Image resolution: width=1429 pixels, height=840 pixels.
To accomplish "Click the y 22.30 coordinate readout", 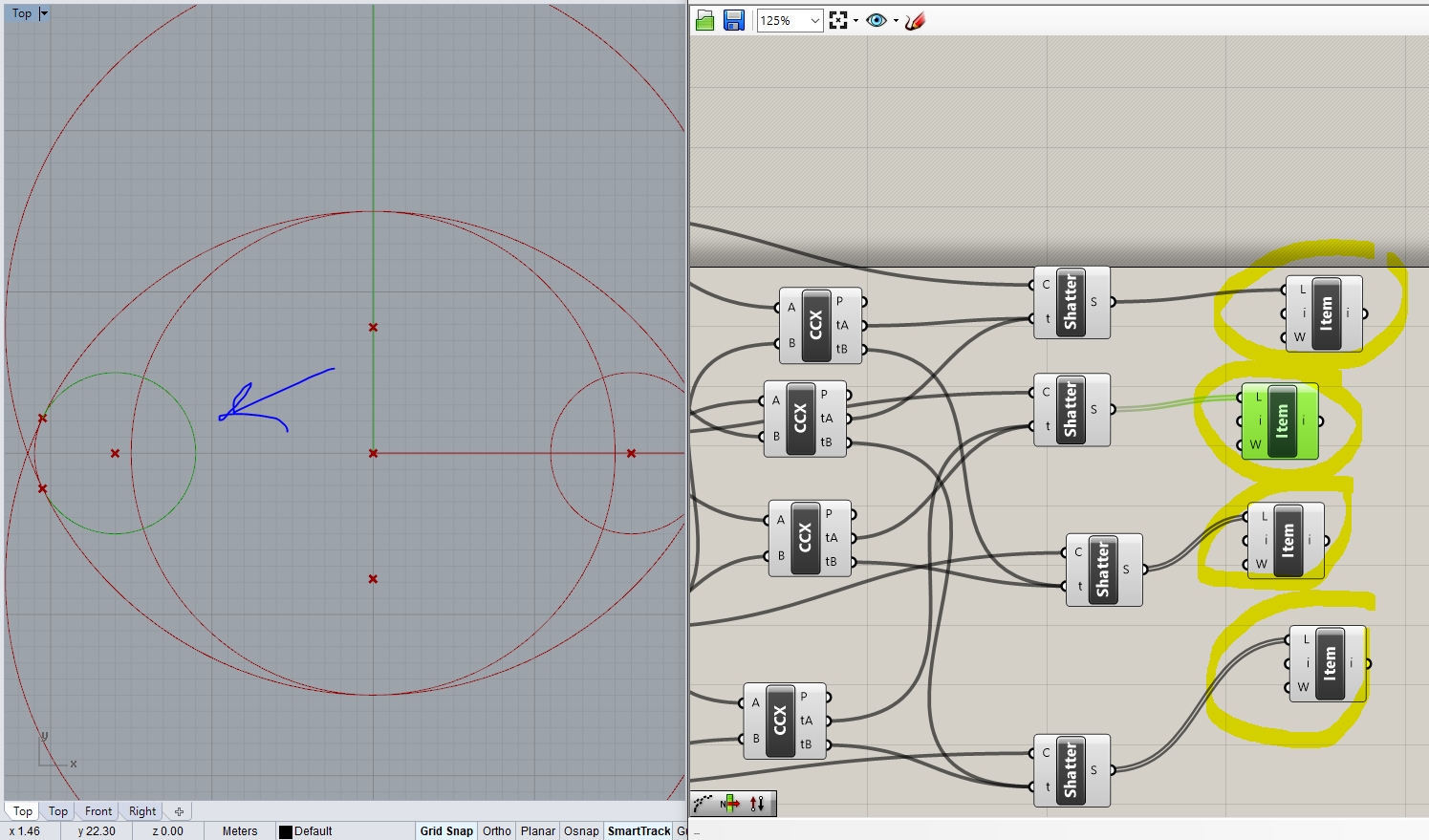I will click(97, 831).
